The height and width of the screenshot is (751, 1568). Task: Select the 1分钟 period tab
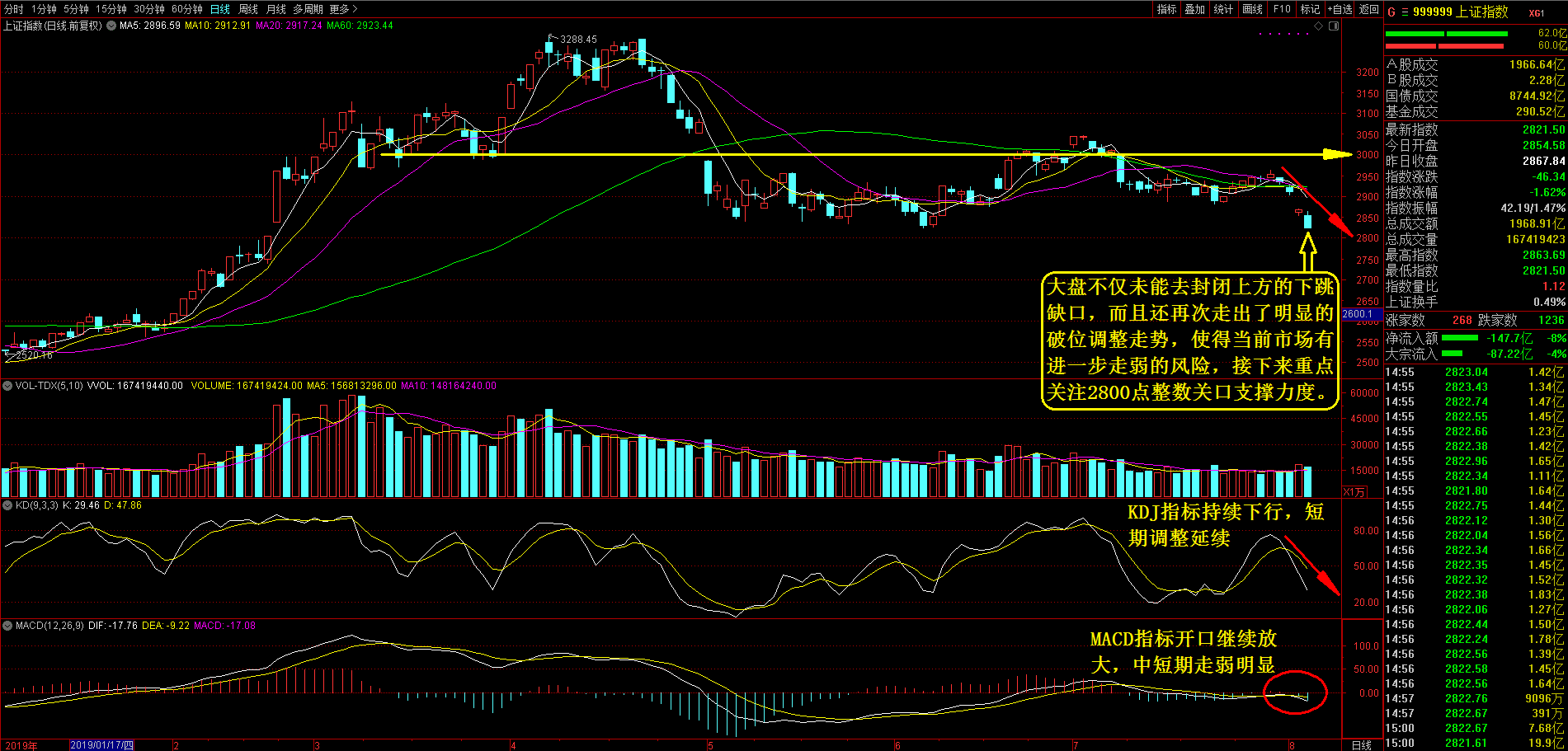44,9
